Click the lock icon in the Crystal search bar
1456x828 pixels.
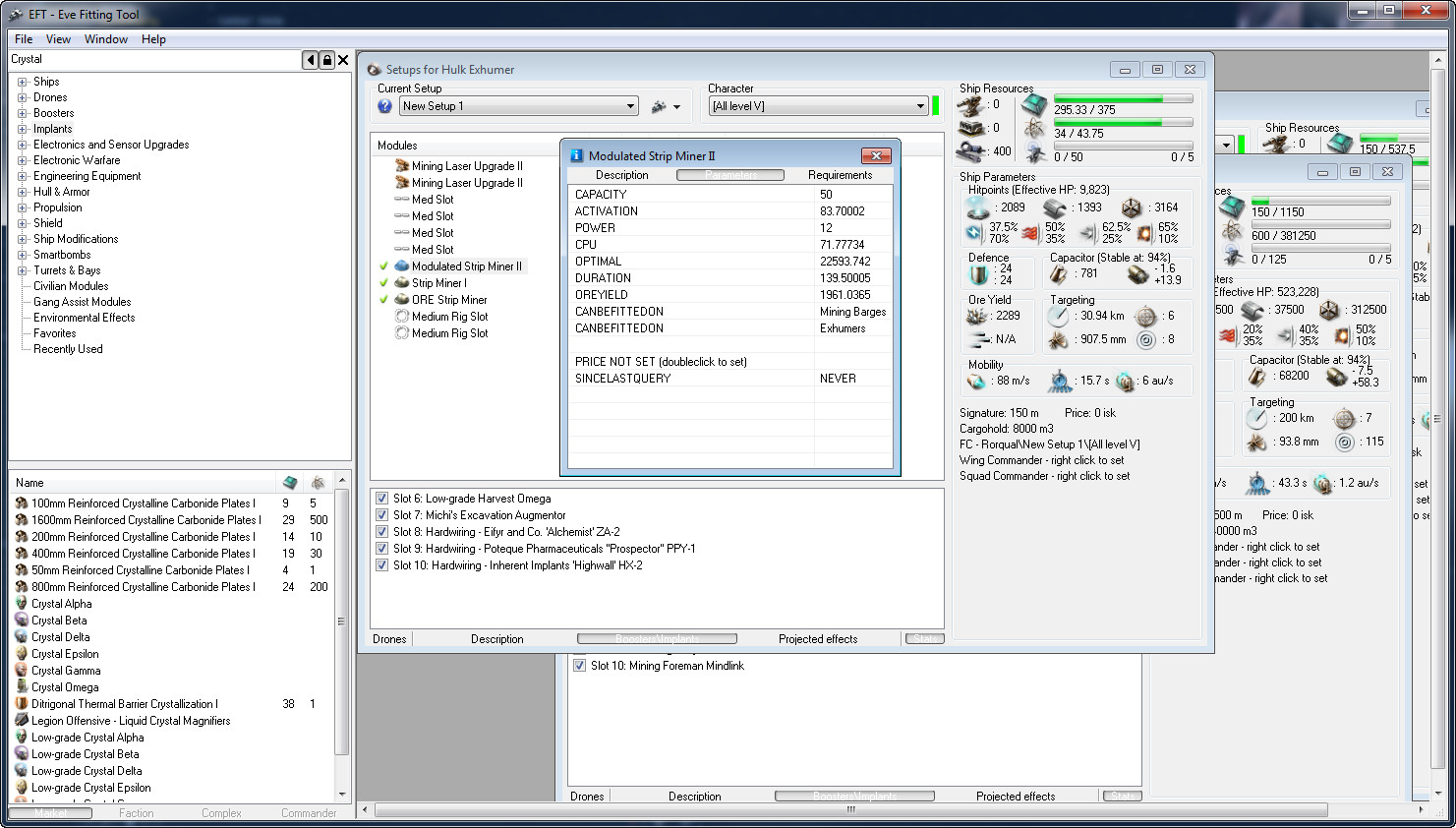(327, 60)
